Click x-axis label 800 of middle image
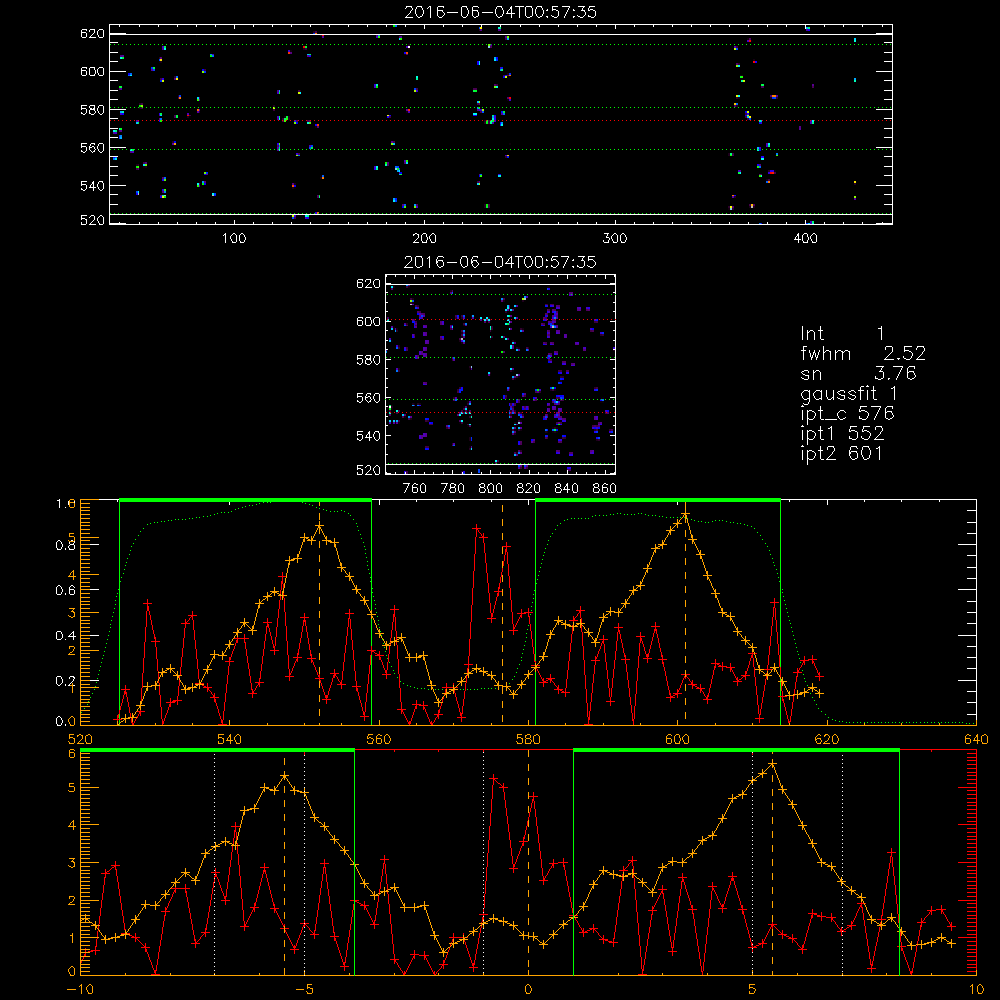 (x=490, y=489)
